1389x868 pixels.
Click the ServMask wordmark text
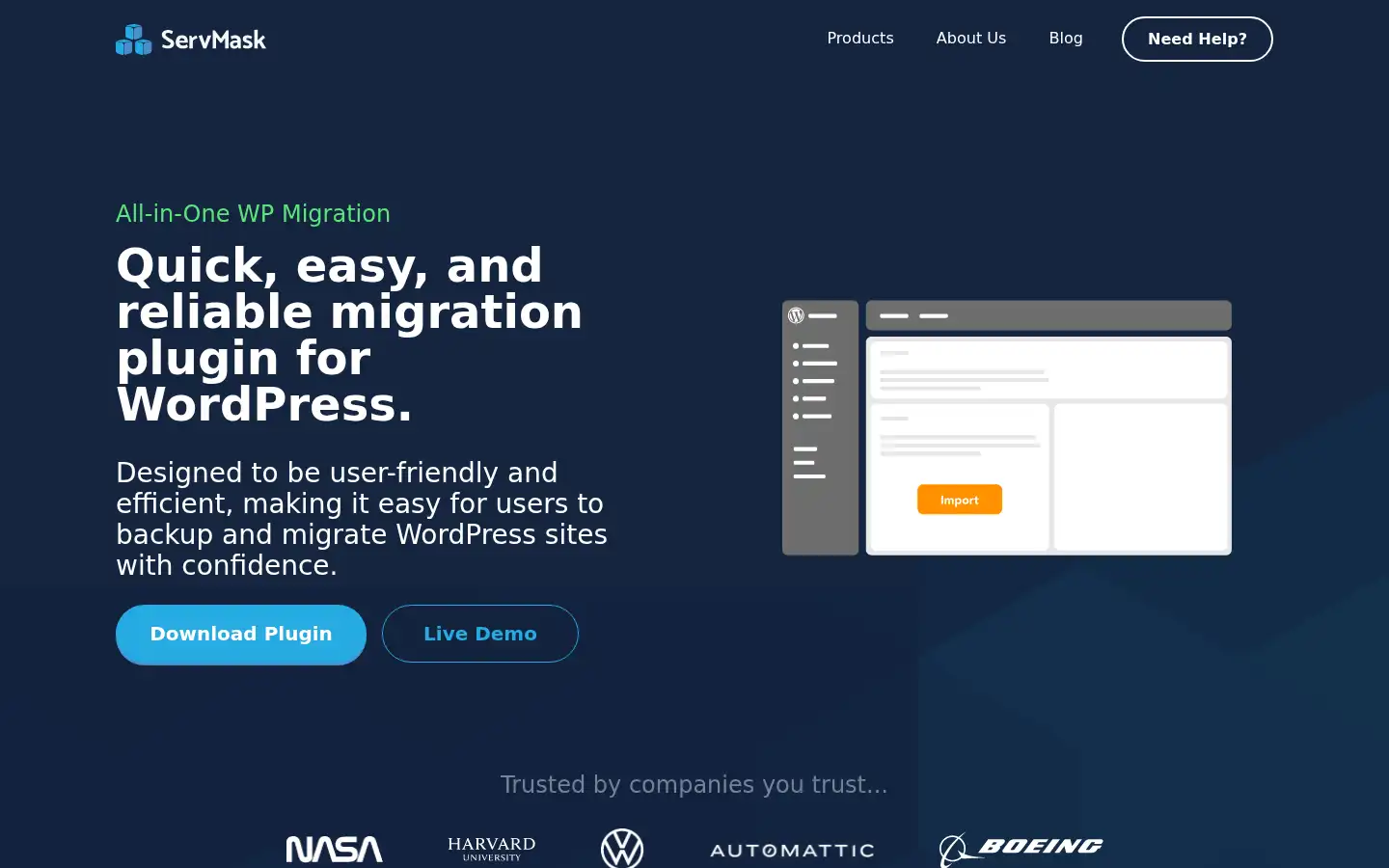pos(213,40)
